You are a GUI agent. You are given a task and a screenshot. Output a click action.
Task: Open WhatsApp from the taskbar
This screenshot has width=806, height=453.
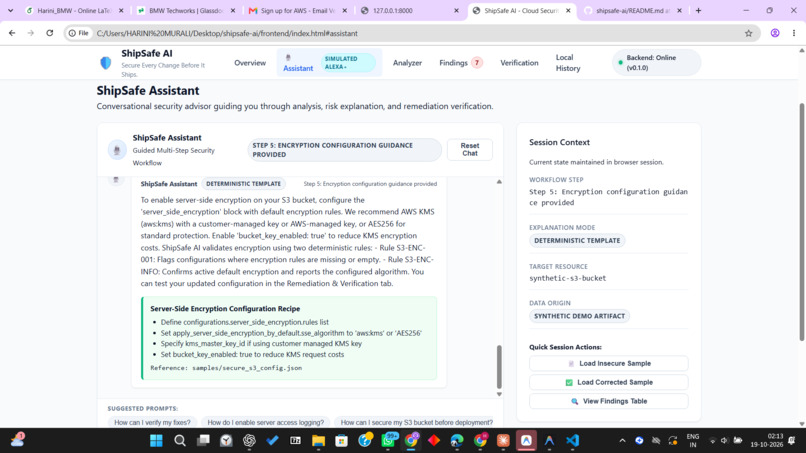coord(389,441)
